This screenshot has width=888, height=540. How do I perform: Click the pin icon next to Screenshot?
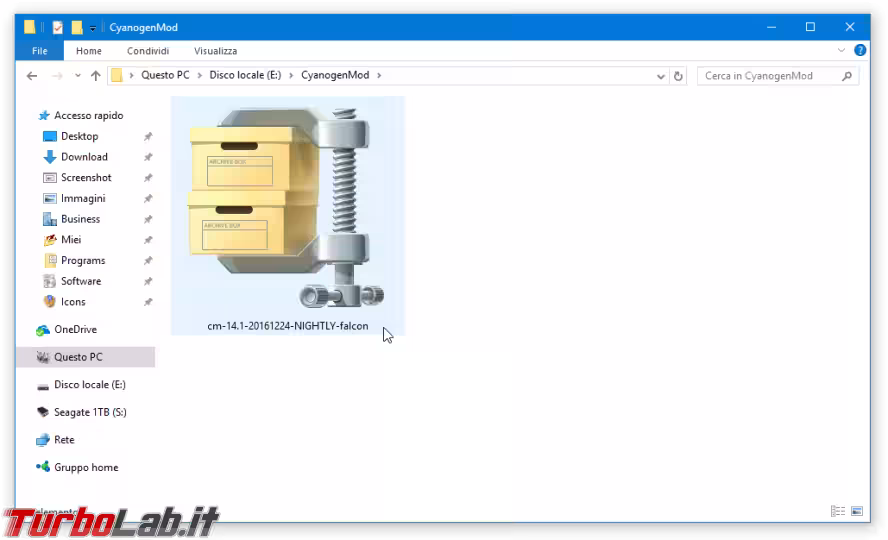[148, 178]
